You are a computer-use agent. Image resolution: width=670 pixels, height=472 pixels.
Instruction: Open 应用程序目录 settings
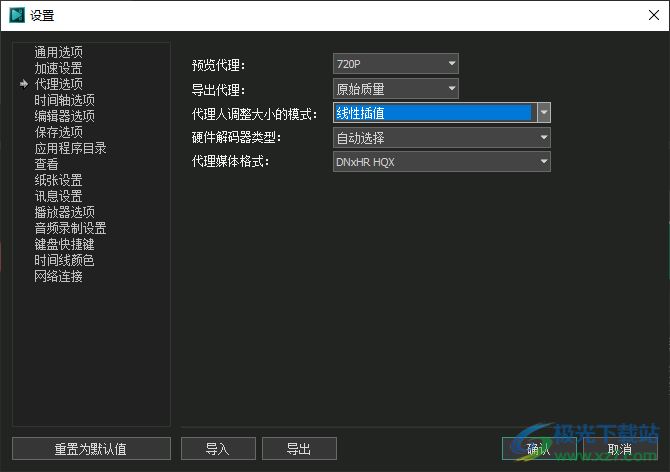[71, 148]
